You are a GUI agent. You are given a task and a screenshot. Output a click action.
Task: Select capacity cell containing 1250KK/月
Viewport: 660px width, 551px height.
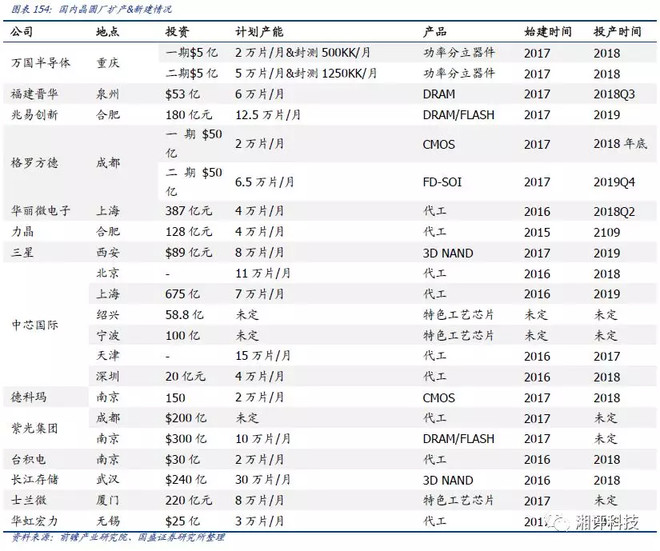click(x=306, y=73)
